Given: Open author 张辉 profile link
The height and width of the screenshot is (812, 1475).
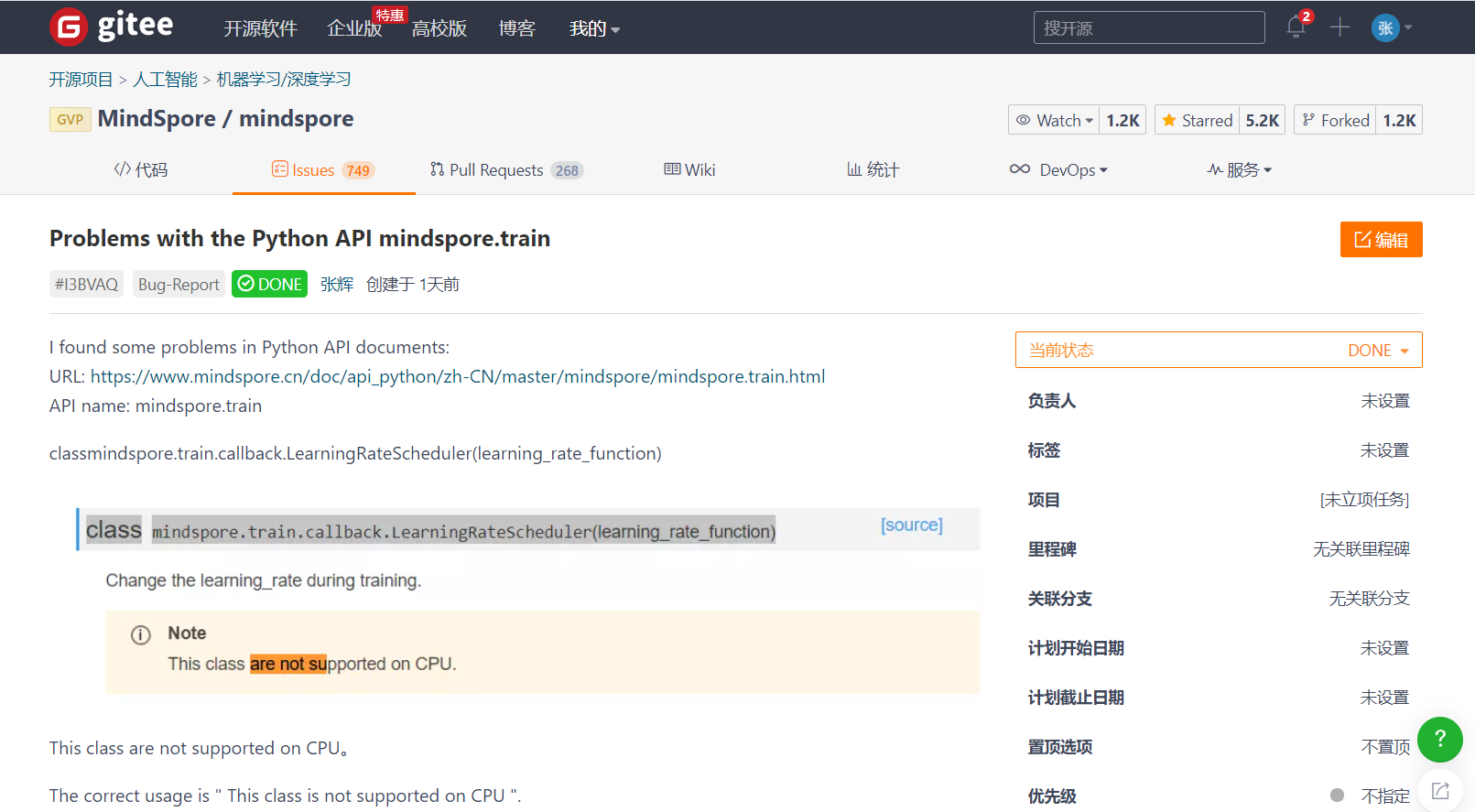Looking at the screenshot, I should tap(337, 285).
